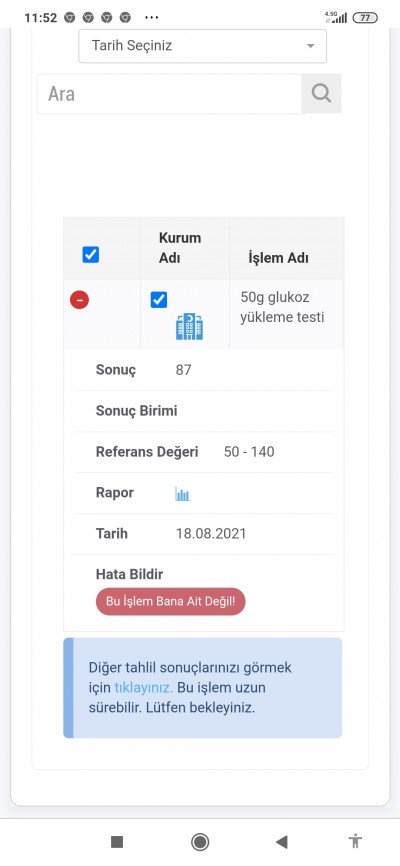Toggle the select-all checkbox in table header

[x=91, y=255]
